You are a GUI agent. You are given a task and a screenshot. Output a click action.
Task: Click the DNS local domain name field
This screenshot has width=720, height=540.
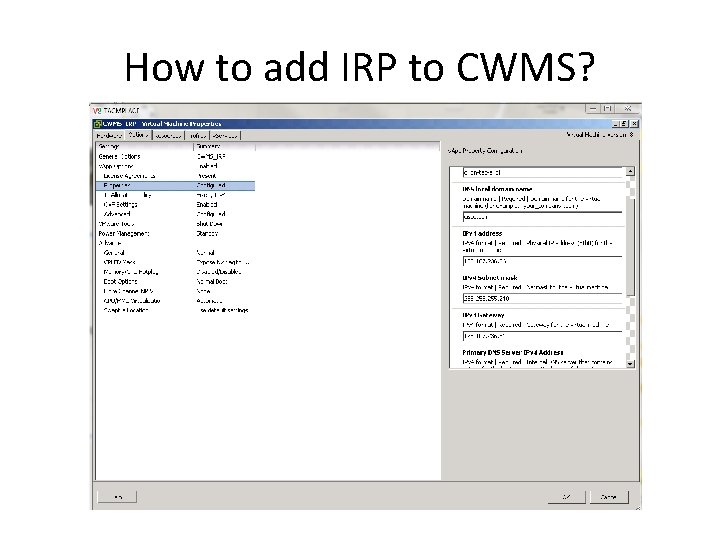point(542,217)
